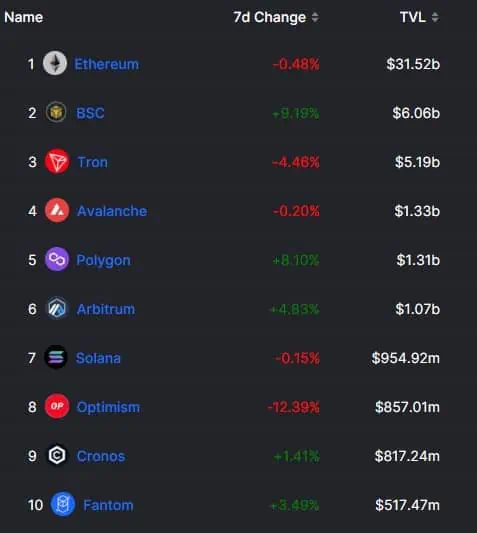
Task: Click the Cronos hexagon logo icon
Action: pos(57,455)
